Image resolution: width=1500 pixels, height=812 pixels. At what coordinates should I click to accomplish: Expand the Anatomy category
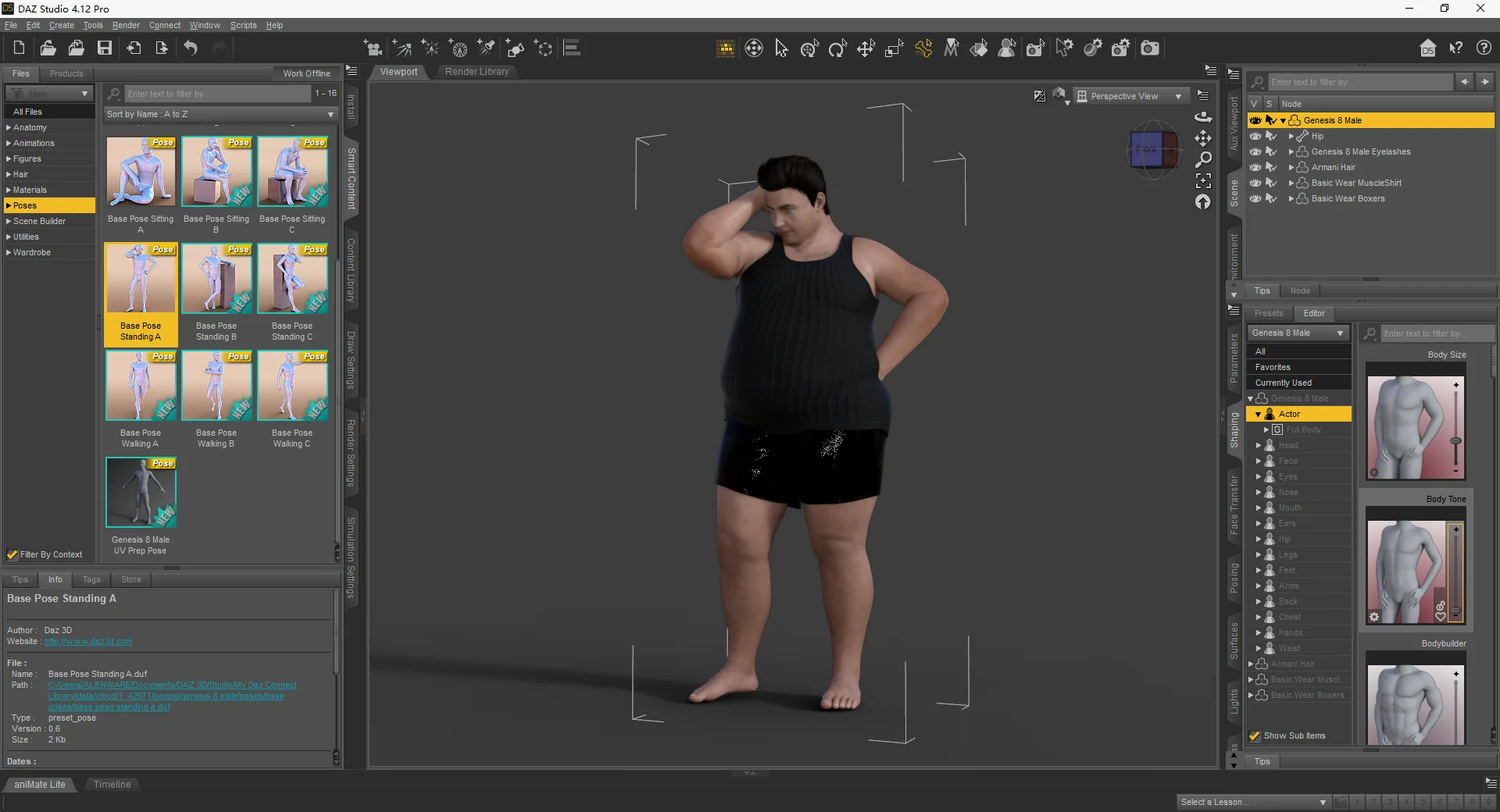(x=9, y=127)
